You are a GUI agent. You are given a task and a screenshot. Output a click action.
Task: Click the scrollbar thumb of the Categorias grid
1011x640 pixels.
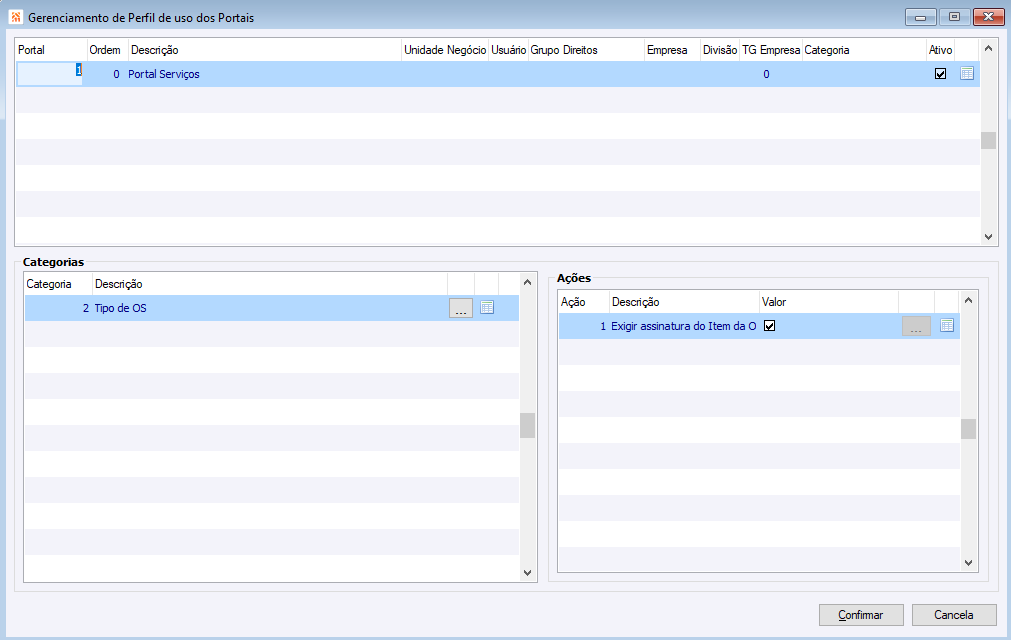point(527,425)
